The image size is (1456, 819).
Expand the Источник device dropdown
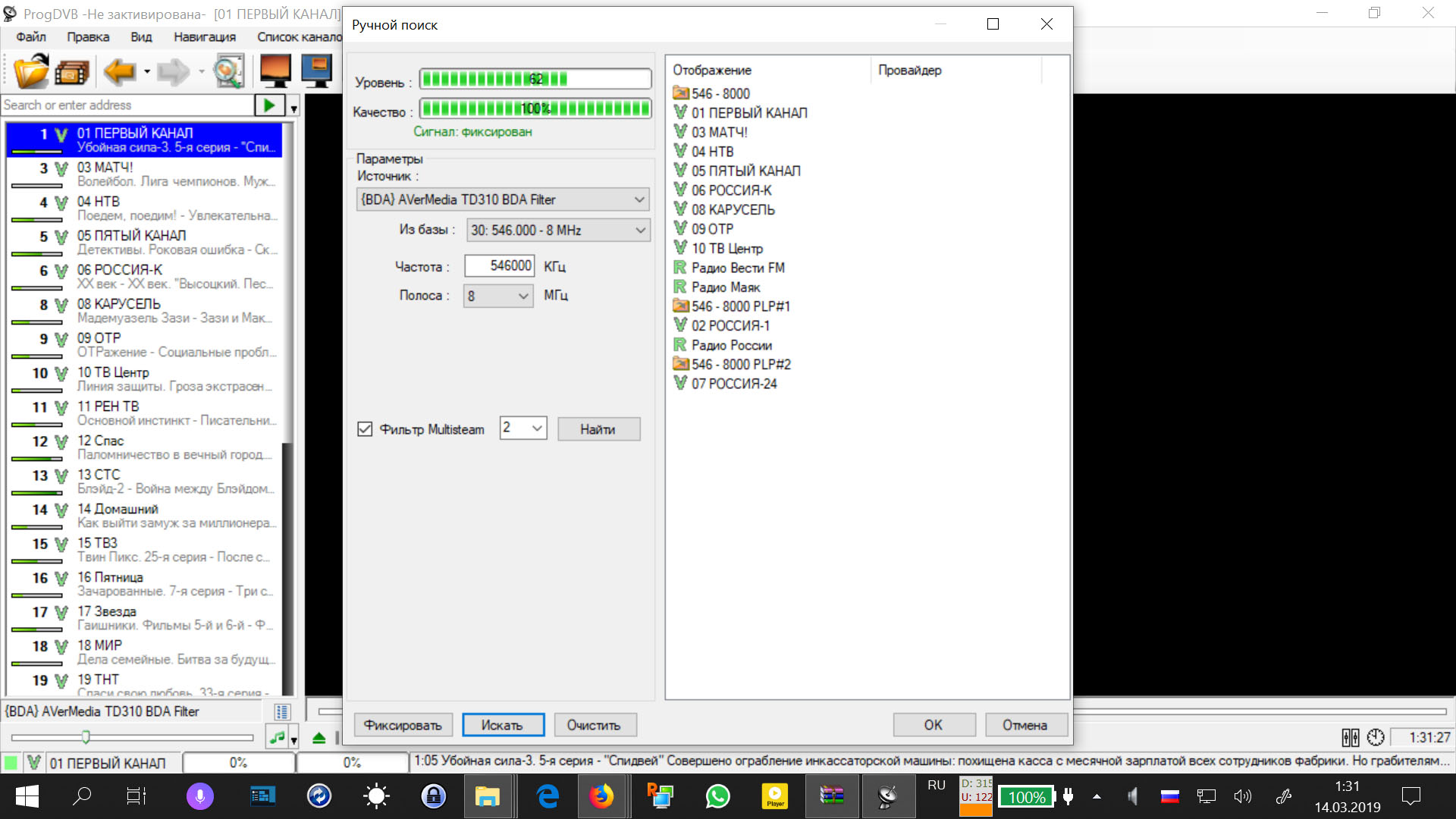pyautogui.click(x=639, y=199)
